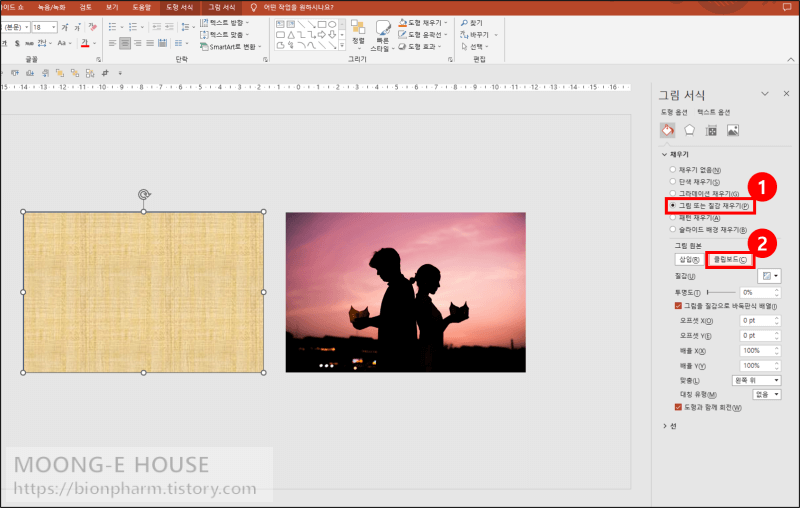Screen dimensions: 800x508
Task: Switch to 도형 서식 ribbon tab
Action: coord(180,7)
